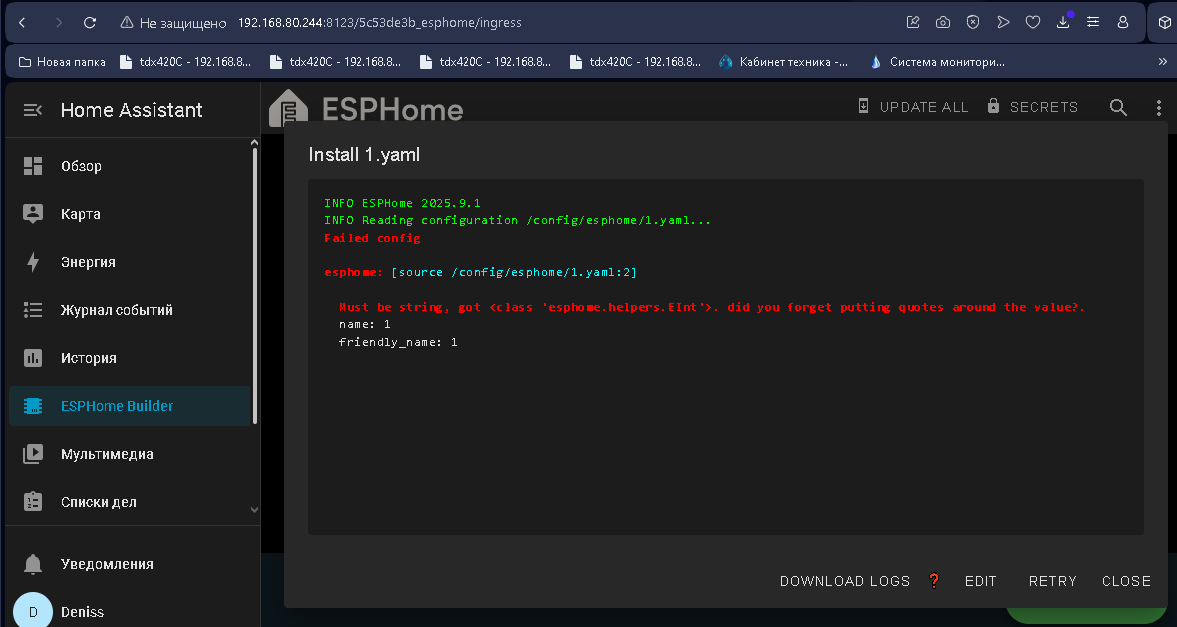Select Журнал событий in sidebar

tap(116, 310)
